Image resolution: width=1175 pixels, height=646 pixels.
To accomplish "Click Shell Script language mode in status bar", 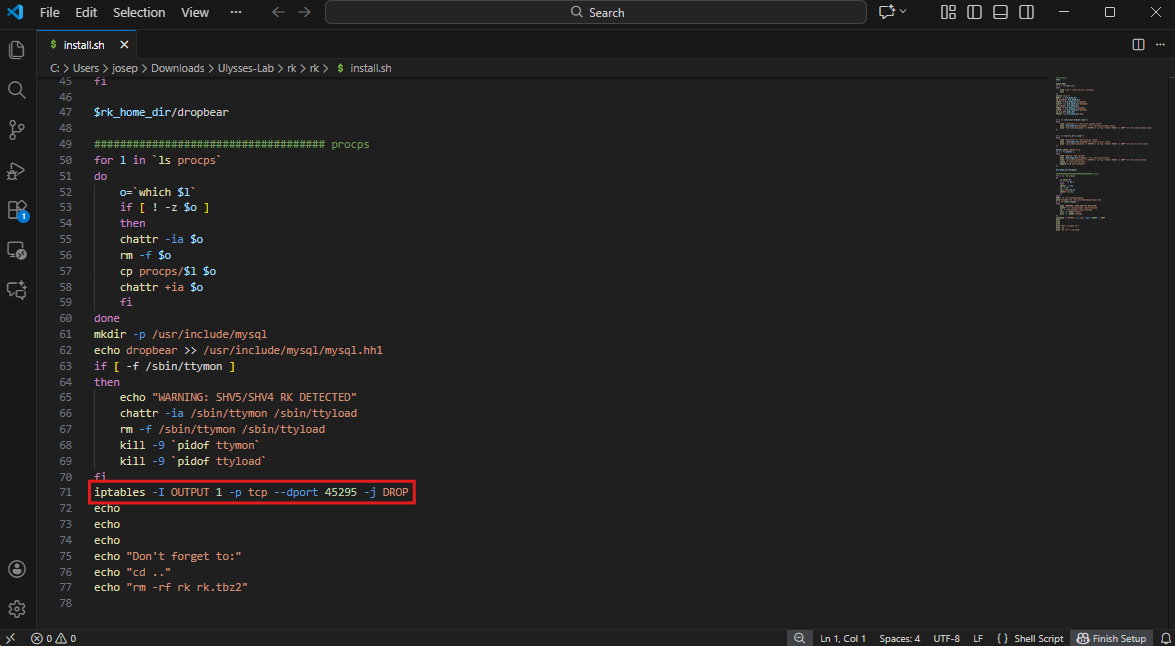I will tap(1038, 638).
